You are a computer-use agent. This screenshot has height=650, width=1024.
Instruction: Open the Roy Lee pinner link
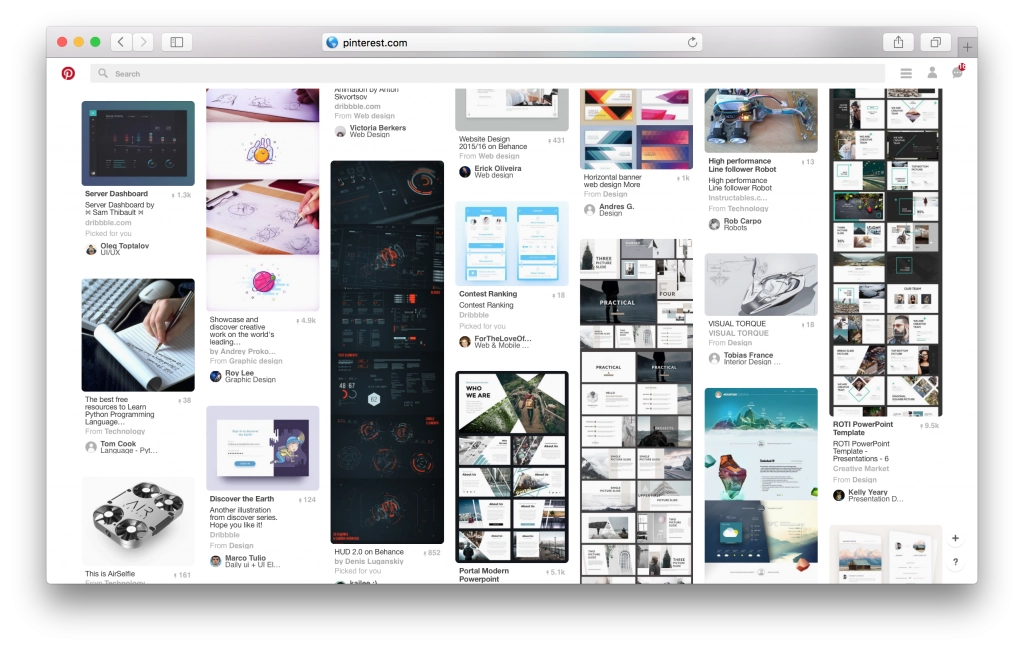click(240, 373)
